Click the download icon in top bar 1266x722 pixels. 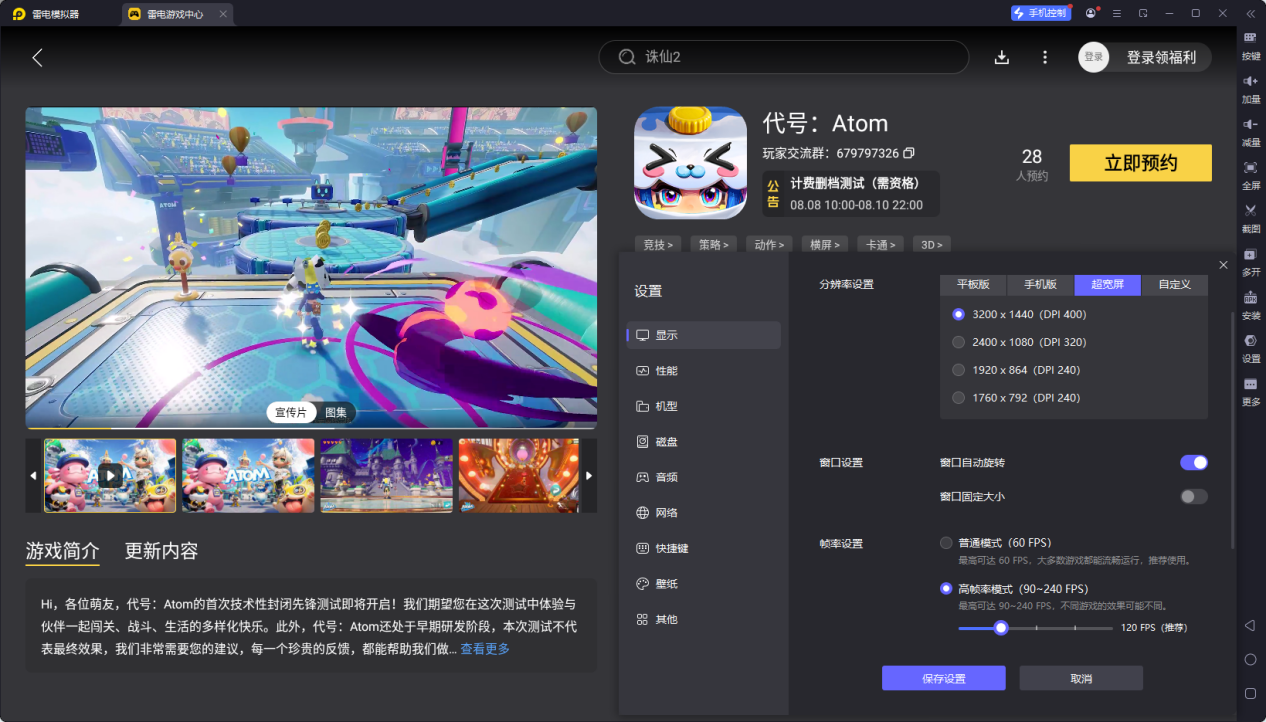(x=1001, y=57)
